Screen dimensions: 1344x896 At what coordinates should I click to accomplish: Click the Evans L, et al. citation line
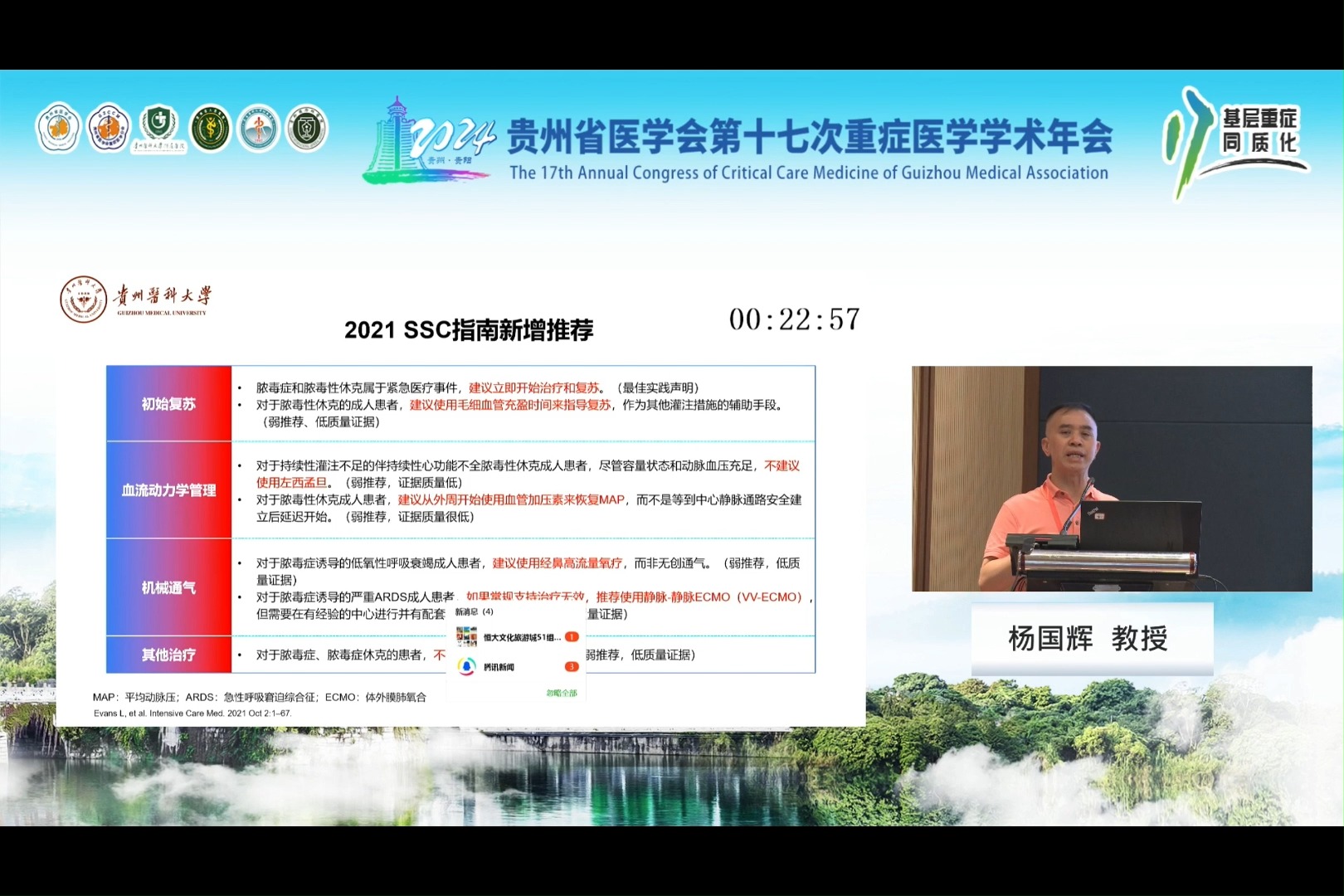[x=192, y=713]
